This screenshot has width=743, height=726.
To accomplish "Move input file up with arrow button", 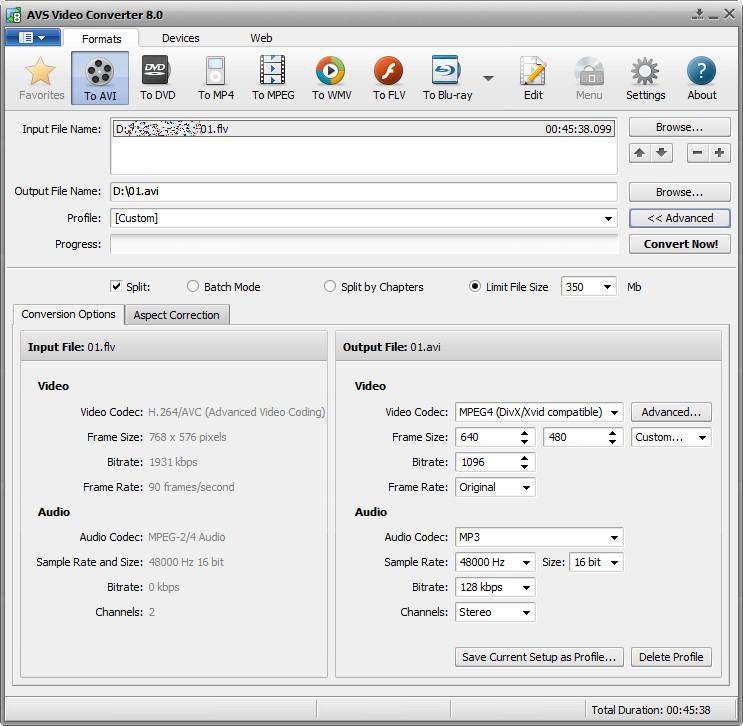I will click(640, 153).
